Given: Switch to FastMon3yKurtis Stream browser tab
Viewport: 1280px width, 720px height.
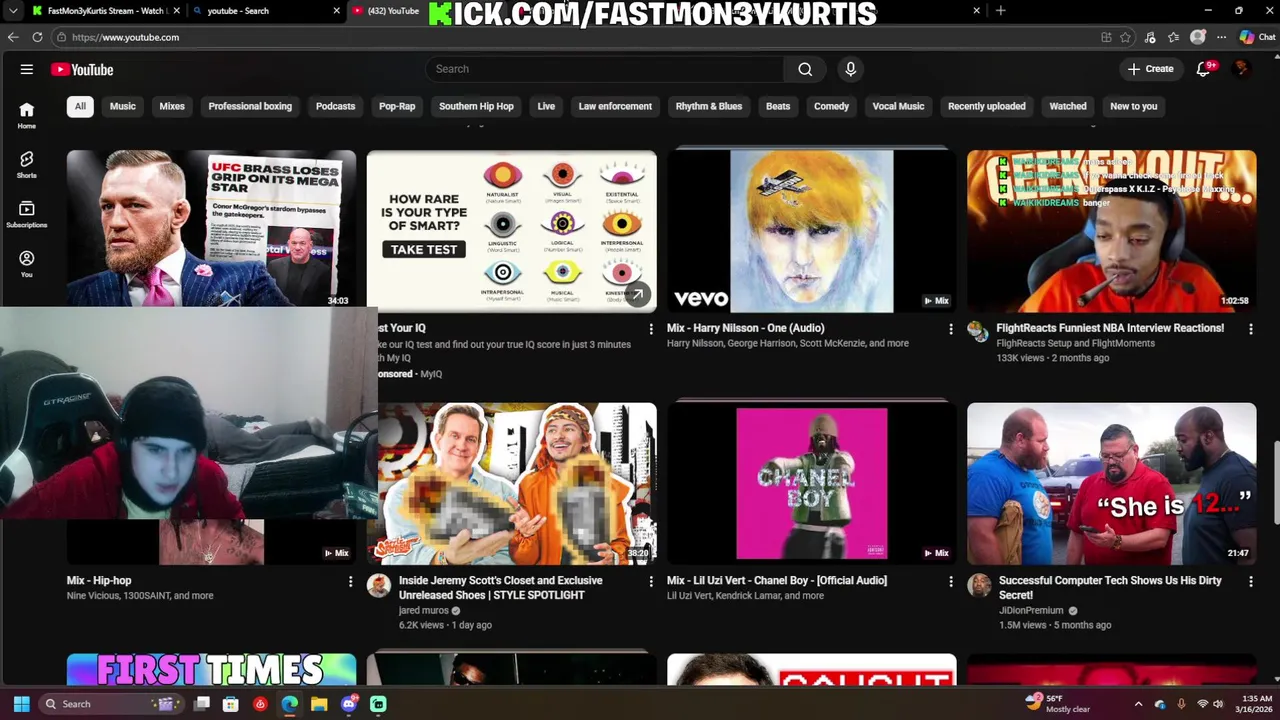Looking at the screenshot, I should tap(105, 11).
